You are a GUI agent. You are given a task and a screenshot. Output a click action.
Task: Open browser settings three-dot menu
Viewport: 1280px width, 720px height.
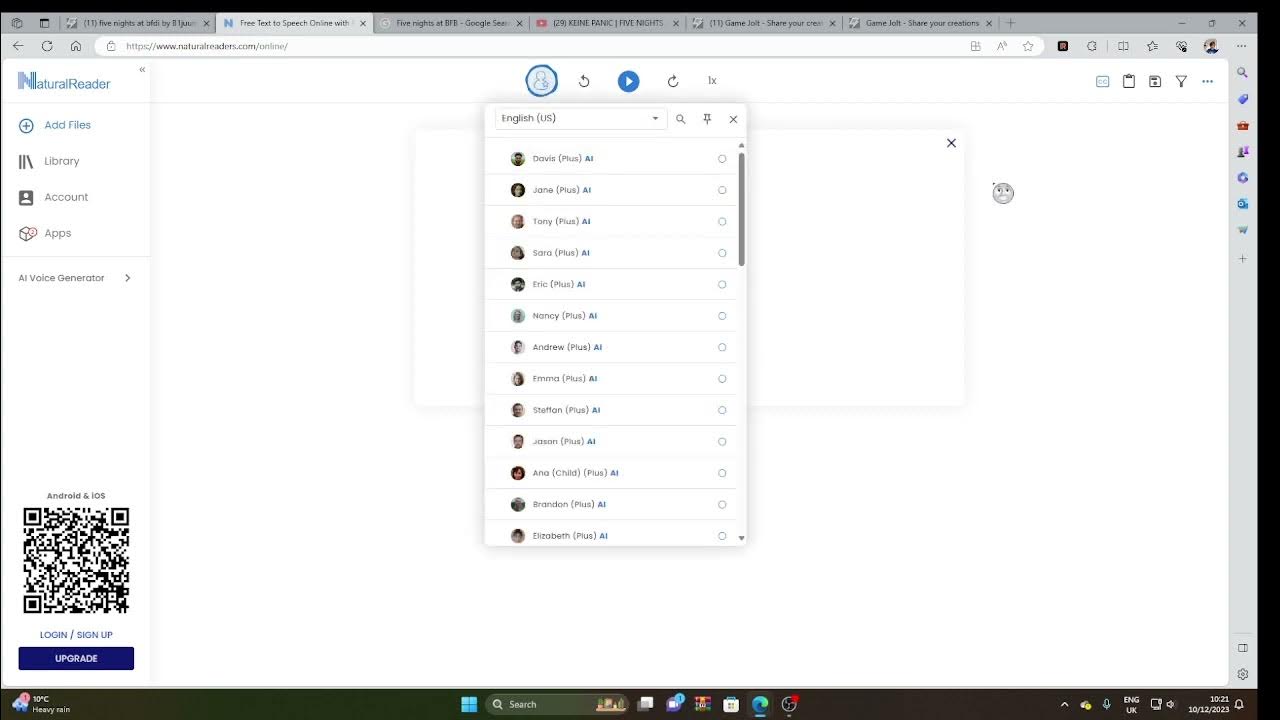[1241, 46]
